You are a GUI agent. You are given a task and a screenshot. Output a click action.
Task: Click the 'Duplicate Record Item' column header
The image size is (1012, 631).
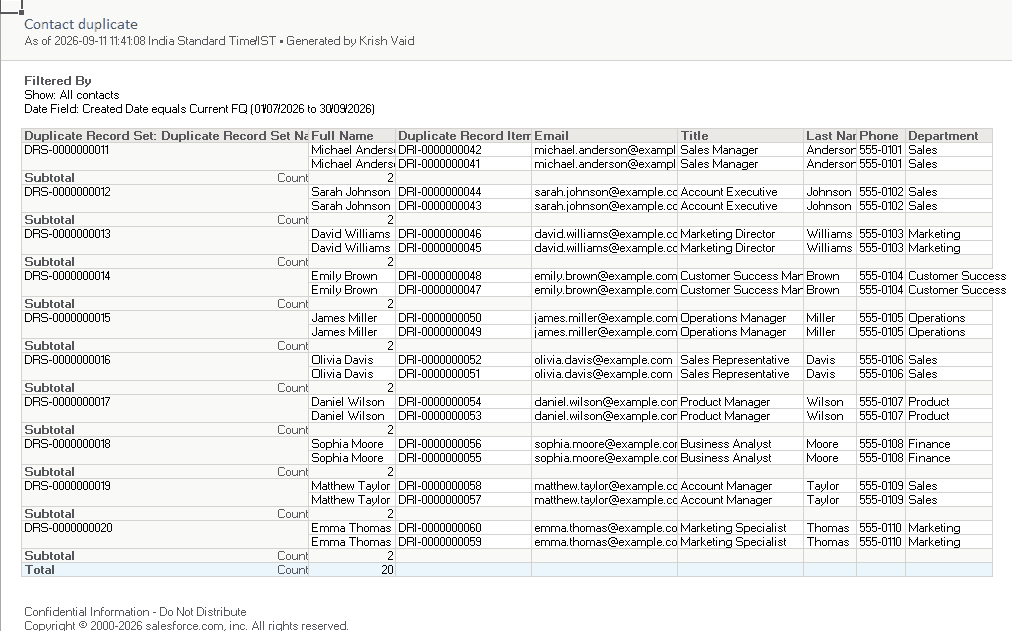click(x=464, y=136)
